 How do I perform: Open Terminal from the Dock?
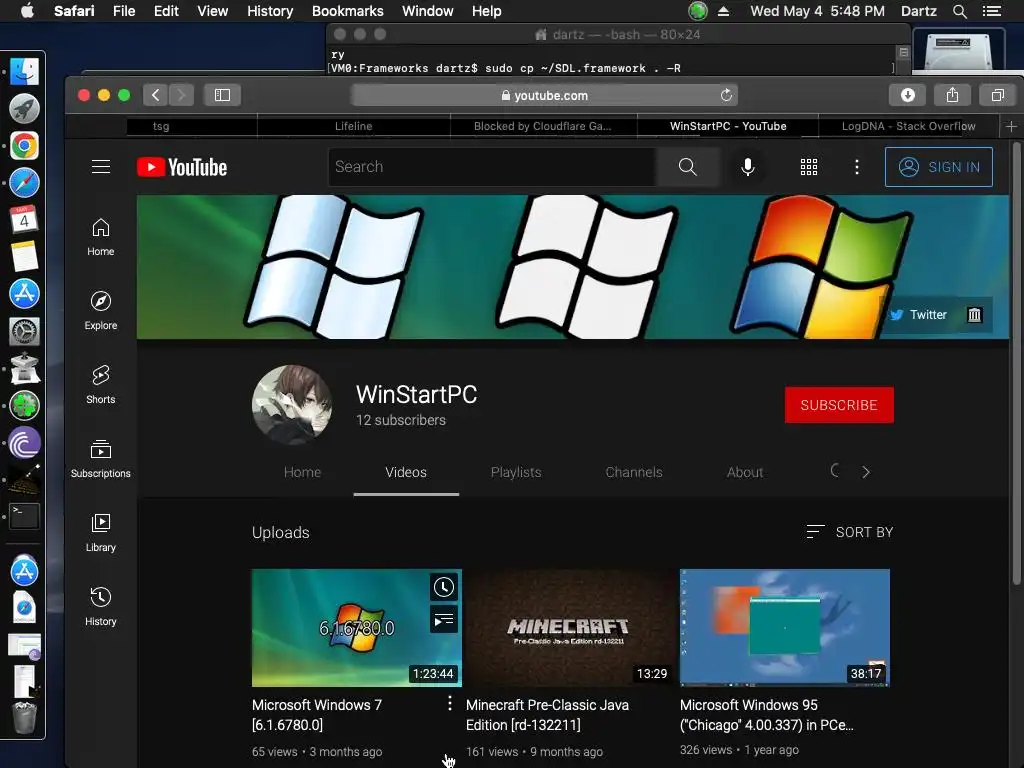24,517
